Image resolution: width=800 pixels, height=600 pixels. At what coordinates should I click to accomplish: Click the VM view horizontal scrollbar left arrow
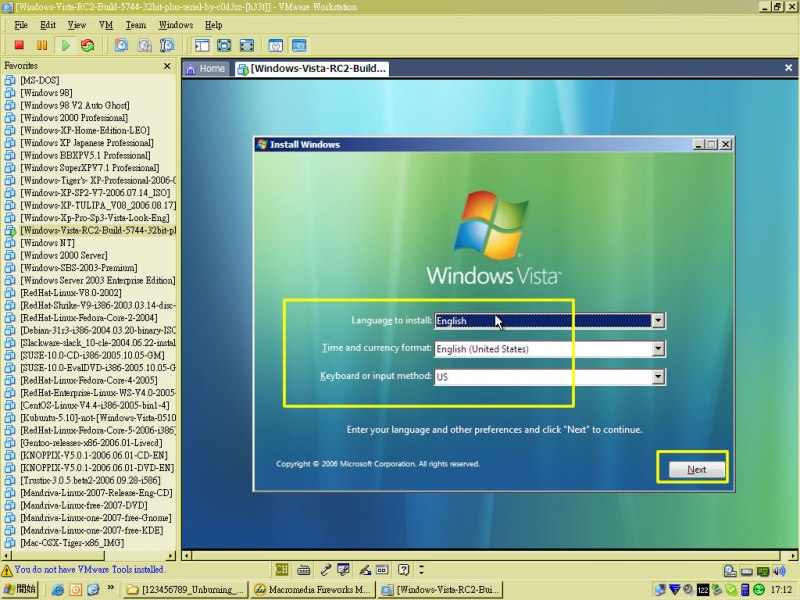[187, 555]
